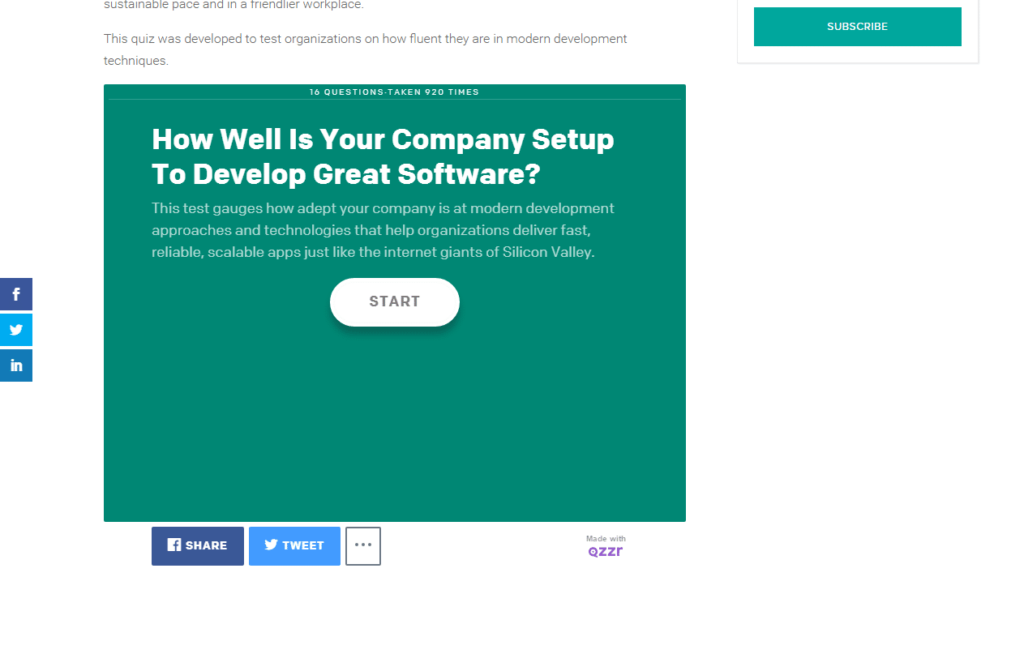1024x671 pixels.
Task: Click the teal SUBSCRIBE button
Action: pyautogui.click(x=856, y=26)
